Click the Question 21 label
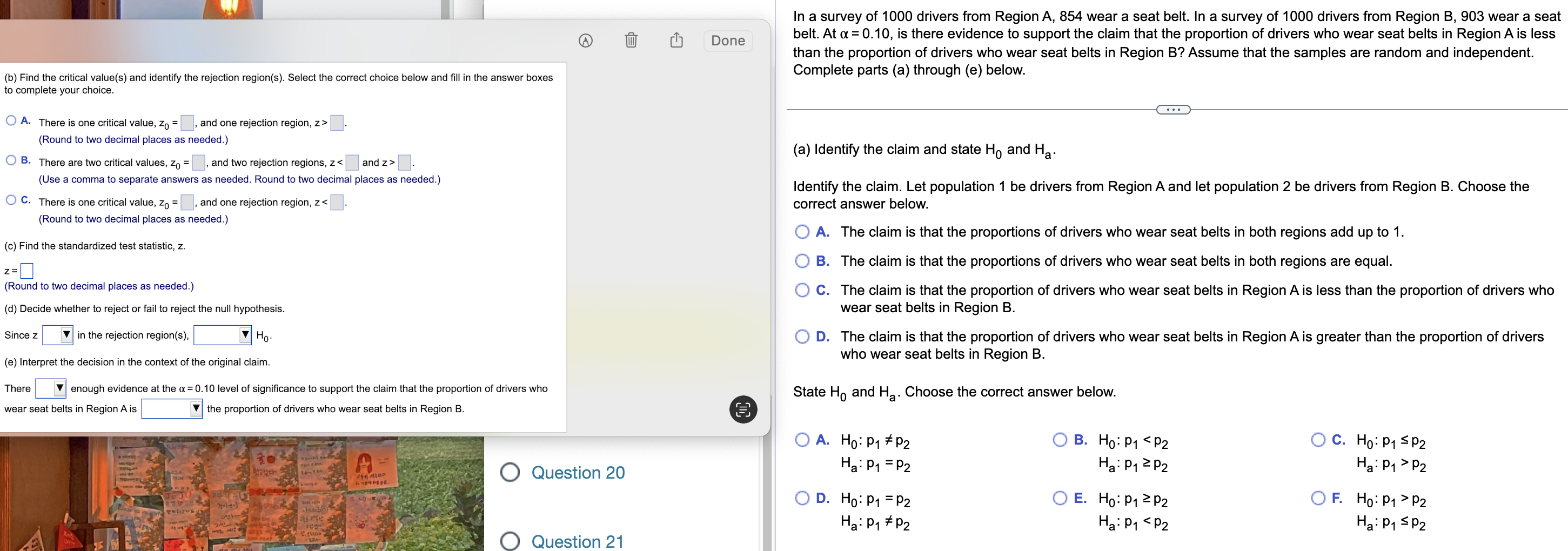This screenshot has height=551, width=1568. coord(576,541)
